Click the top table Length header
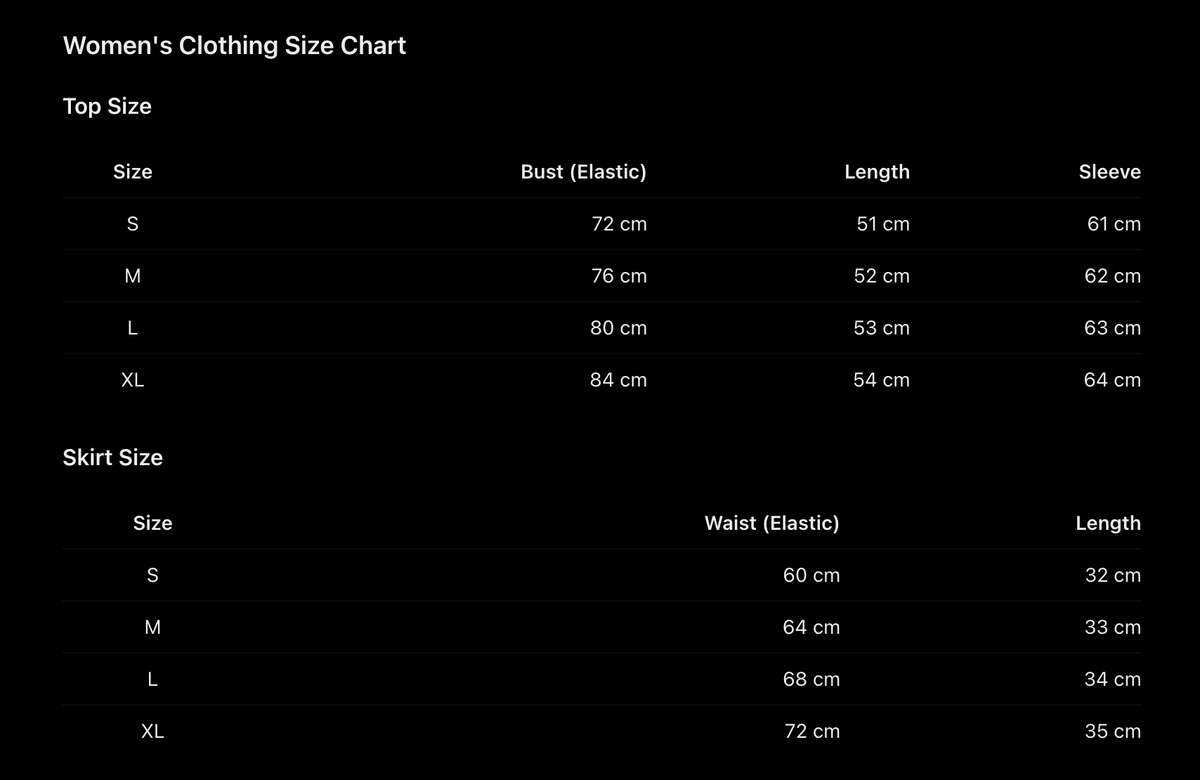The image size is (1200, 780). (877, 172)
